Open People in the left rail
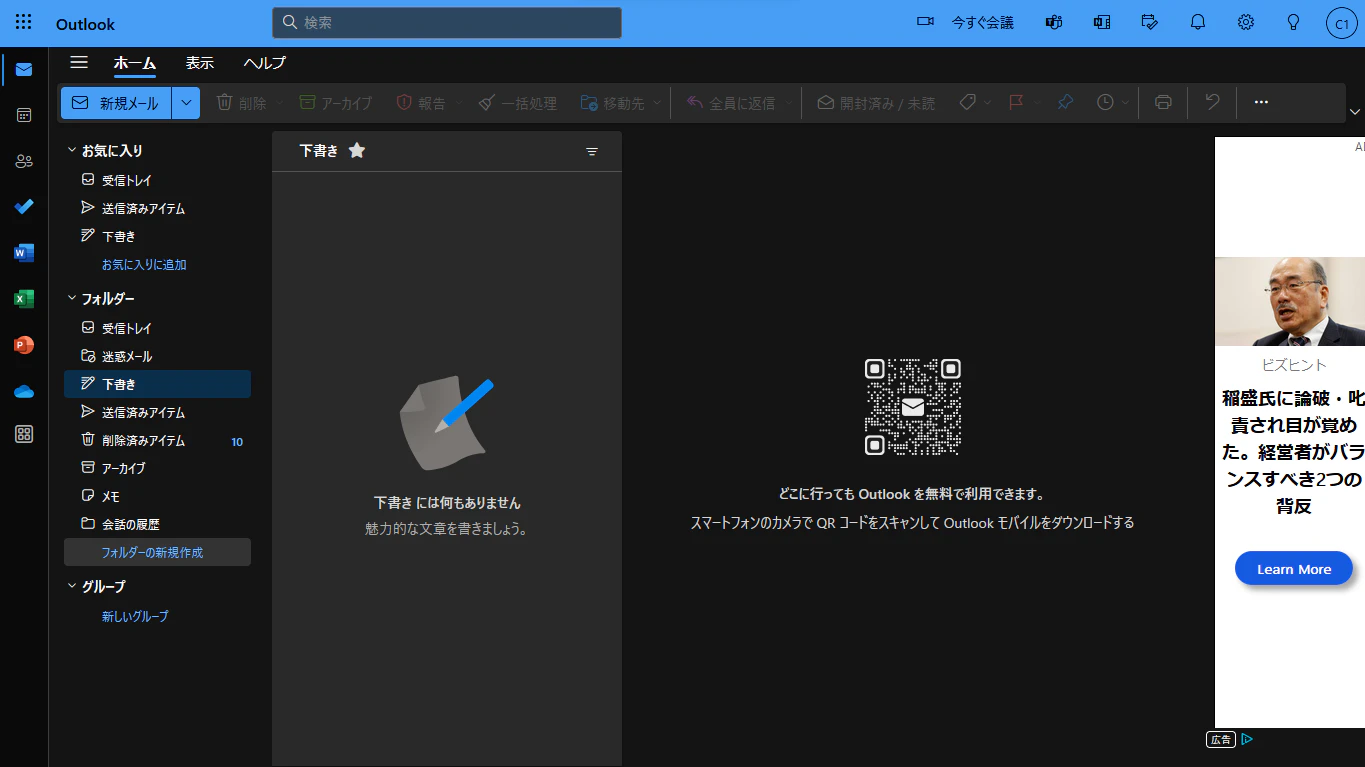This screenshot has height=767, width=1365. pyautogui.click(x=24, y=161)
